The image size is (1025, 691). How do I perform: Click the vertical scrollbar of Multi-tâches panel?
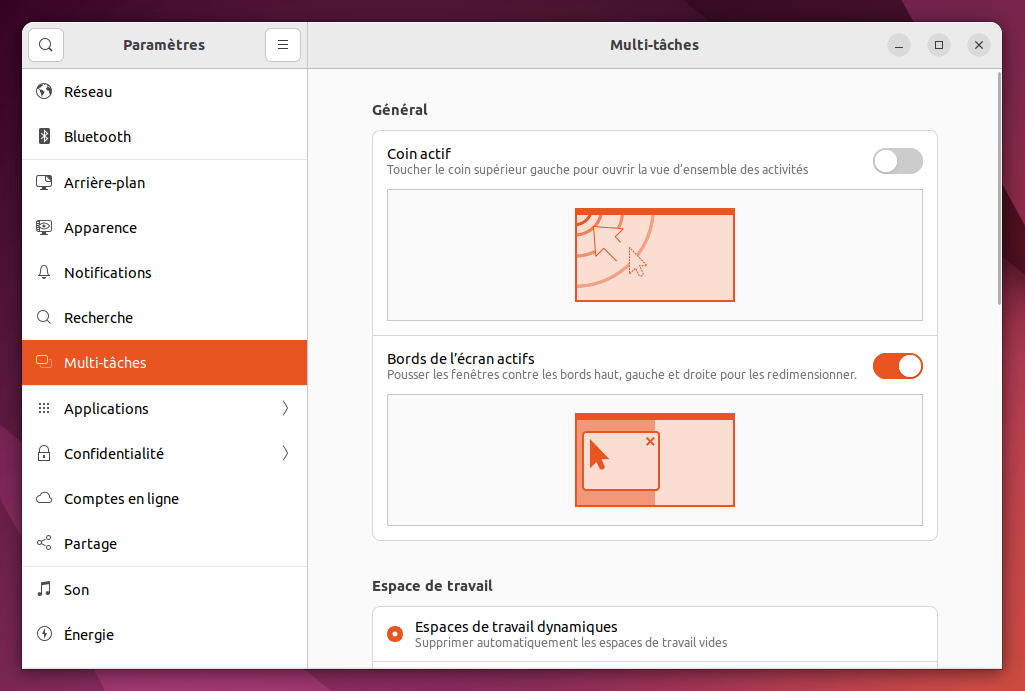[999, 188]
